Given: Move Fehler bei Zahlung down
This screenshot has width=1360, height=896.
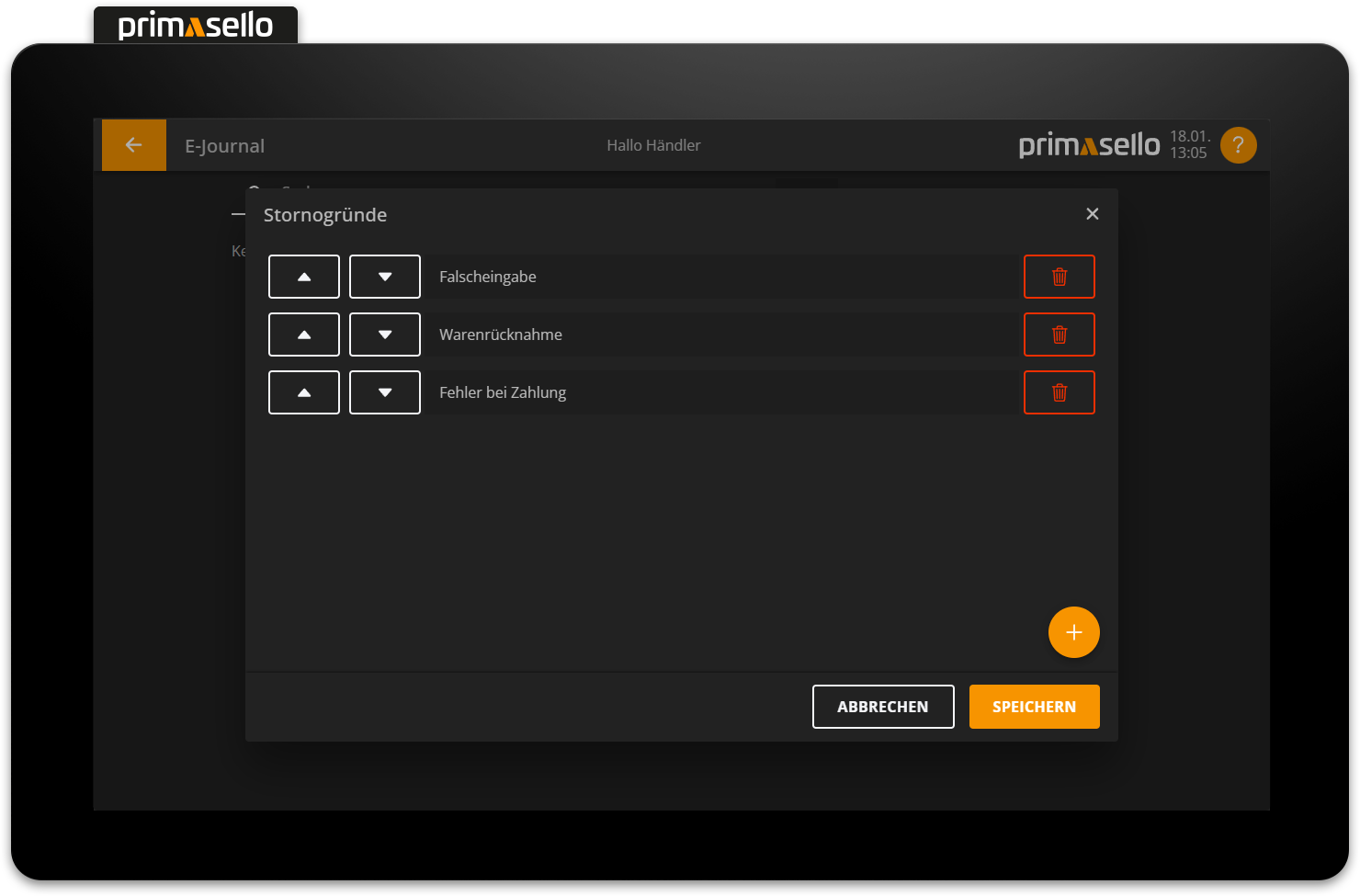Looking at the screenshot, I should (x=385, y=392).
